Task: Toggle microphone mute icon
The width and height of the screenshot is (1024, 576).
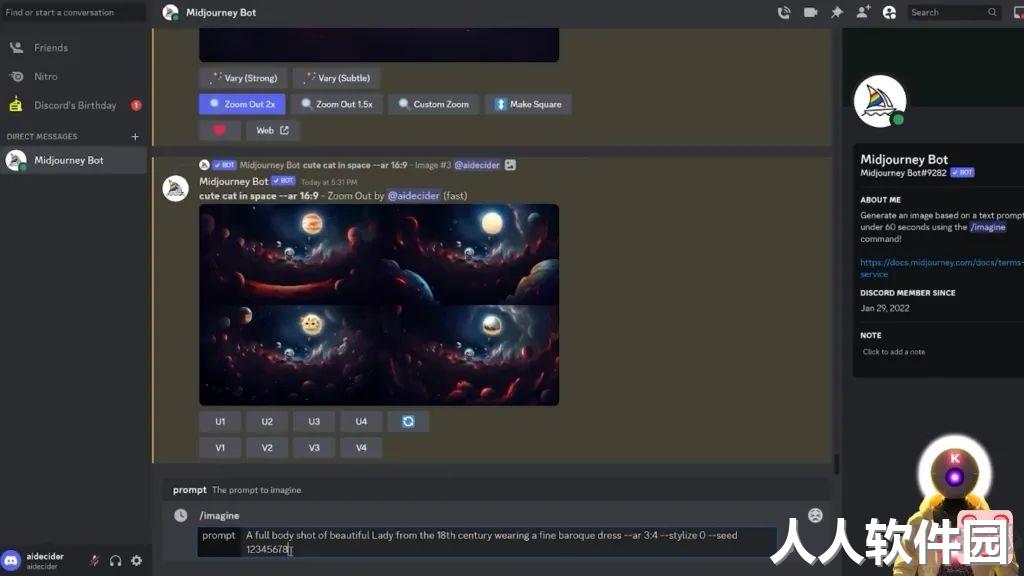Action: tap(95, 560)
